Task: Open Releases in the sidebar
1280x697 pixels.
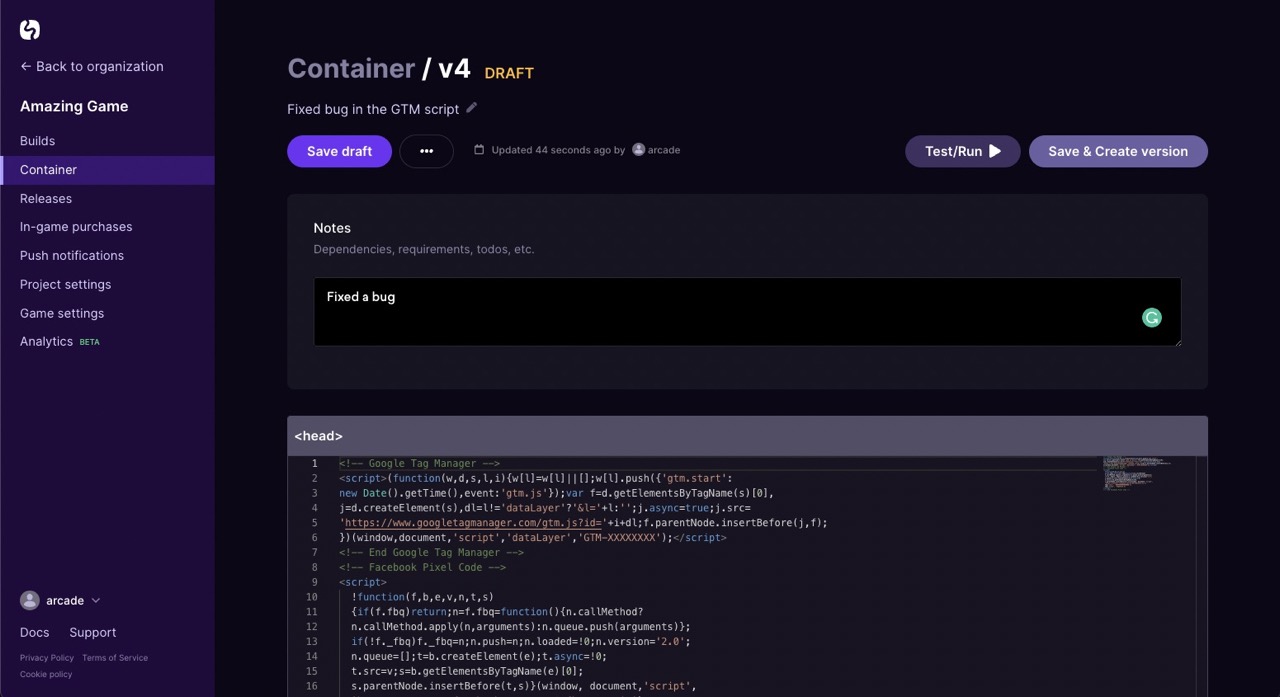Action: 46,198
